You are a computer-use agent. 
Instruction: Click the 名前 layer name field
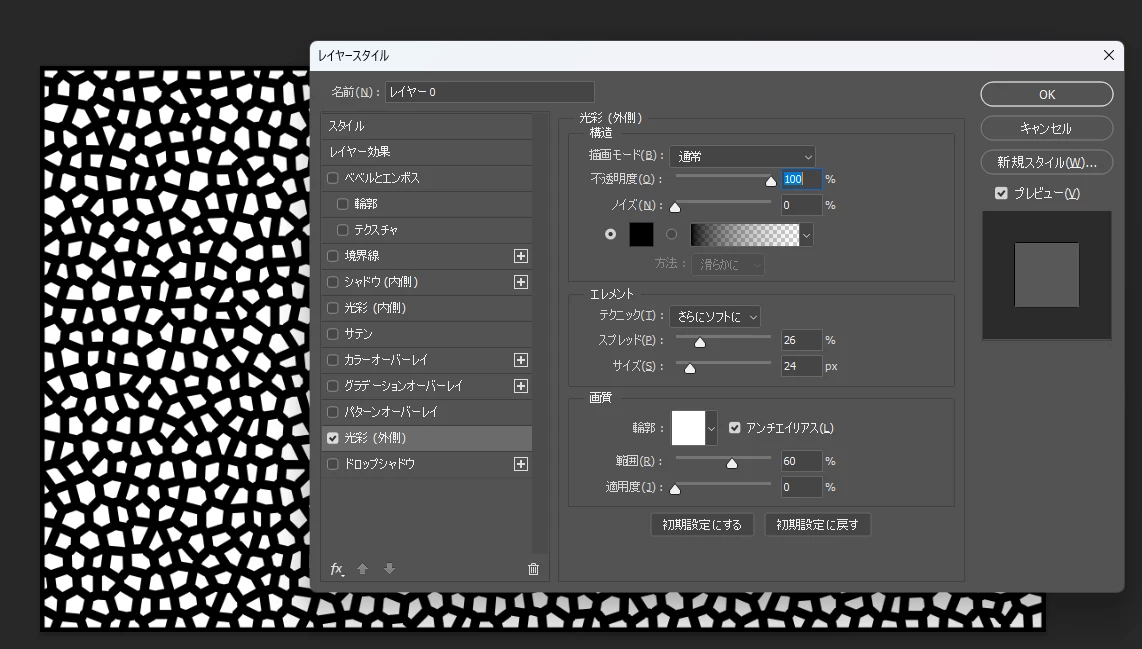coord(489,92)
